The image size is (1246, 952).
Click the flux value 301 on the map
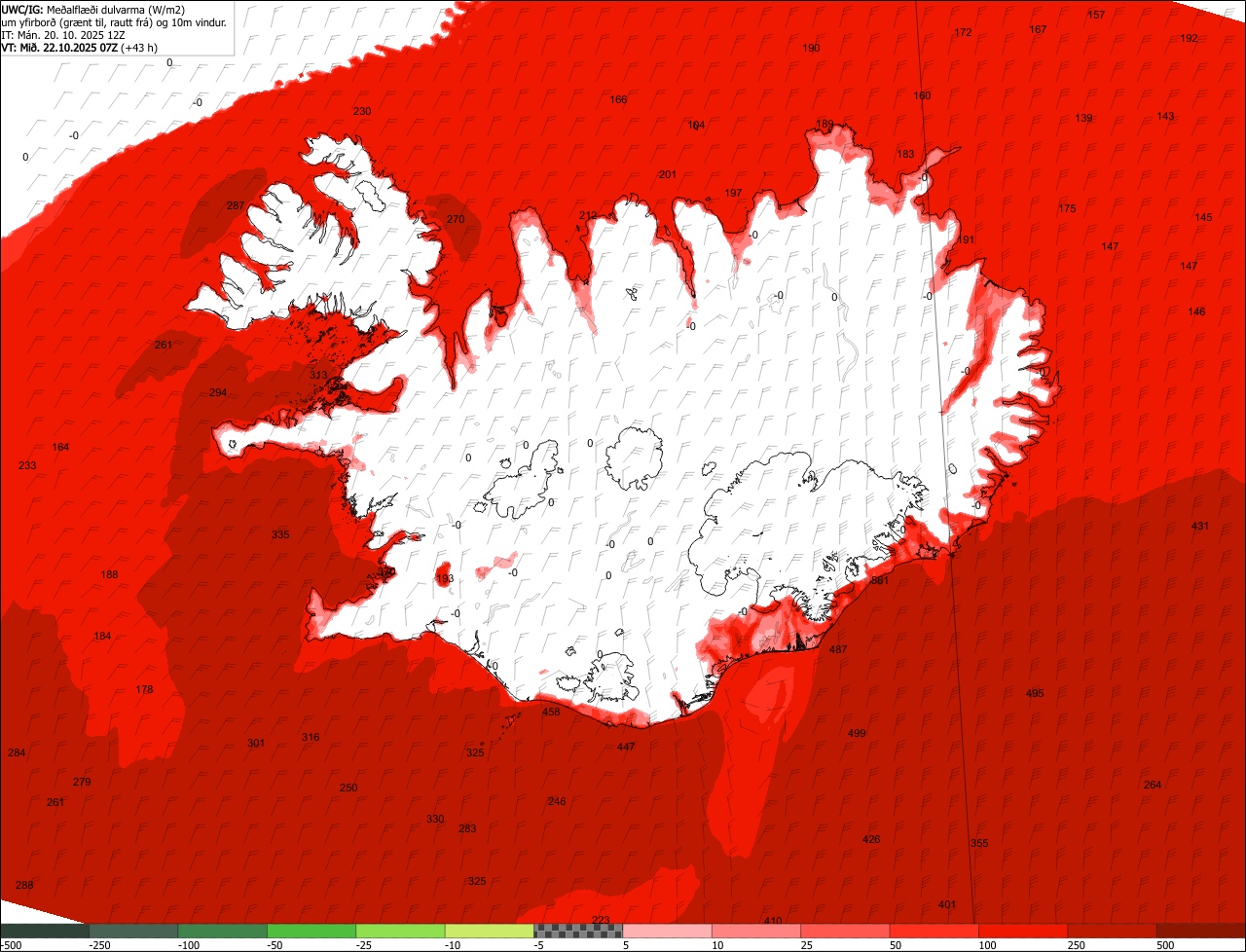[256, 743]
